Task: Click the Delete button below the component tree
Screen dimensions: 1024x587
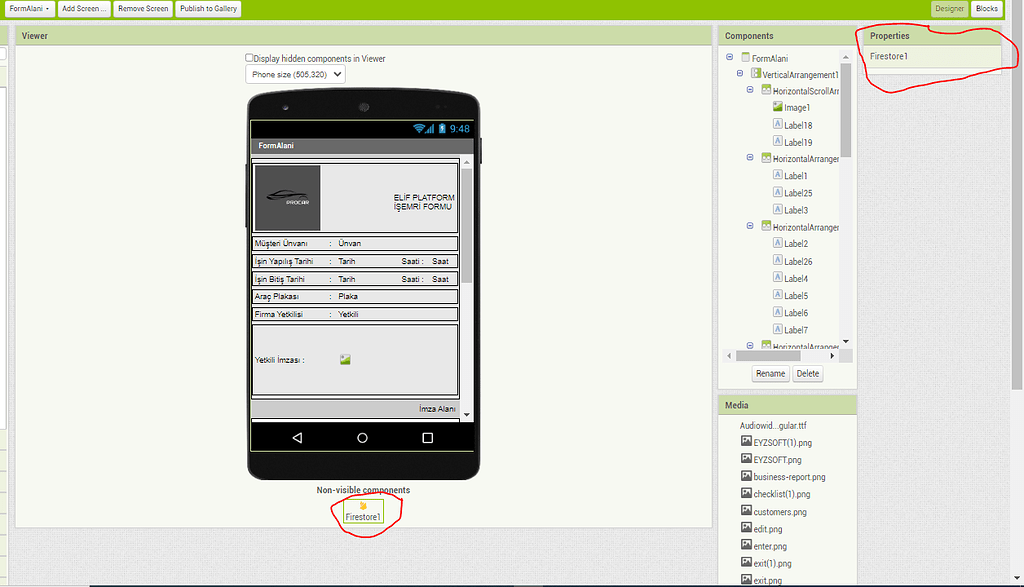Action: (x=807, y=373)
